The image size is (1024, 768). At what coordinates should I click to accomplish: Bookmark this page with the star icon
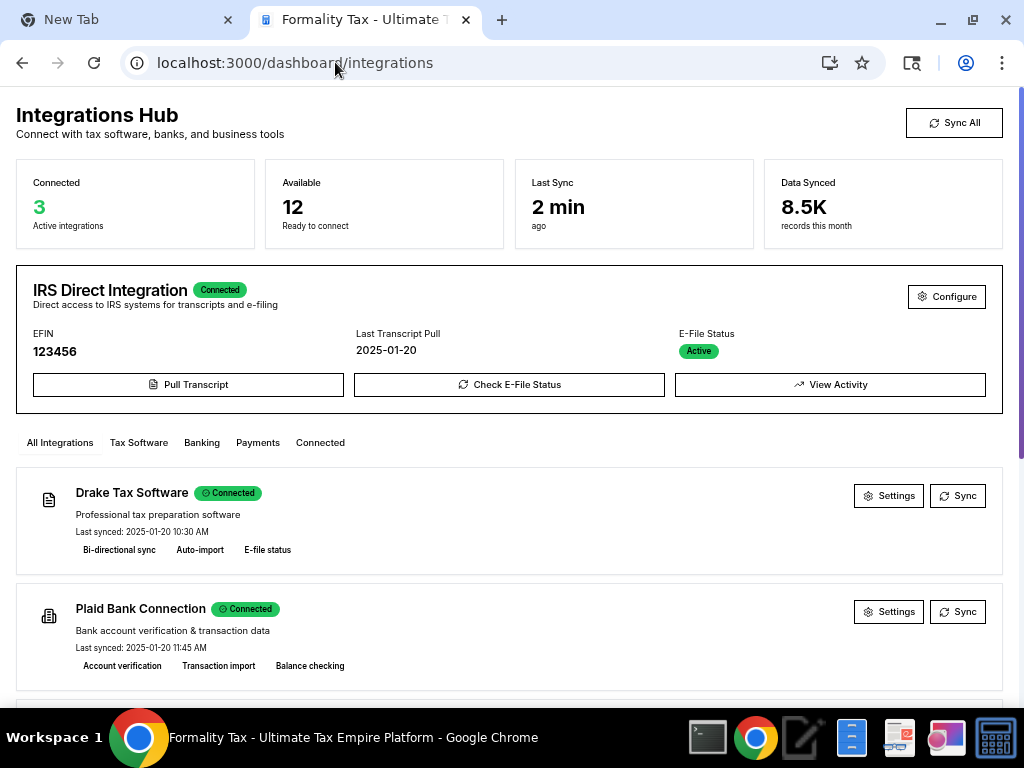point(862,63)
